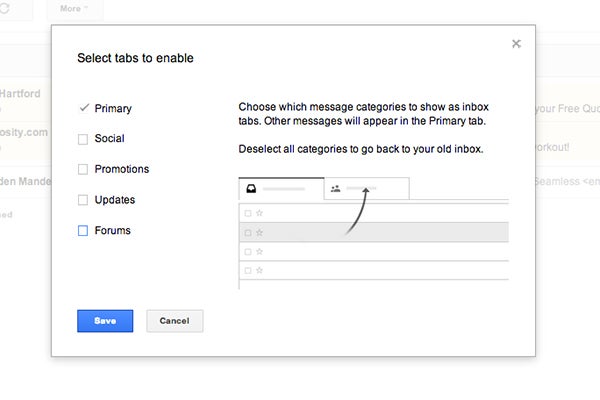
Task: Click the inbox tray icon in preview
Action: pyautogui.click(x=251, y=189)
